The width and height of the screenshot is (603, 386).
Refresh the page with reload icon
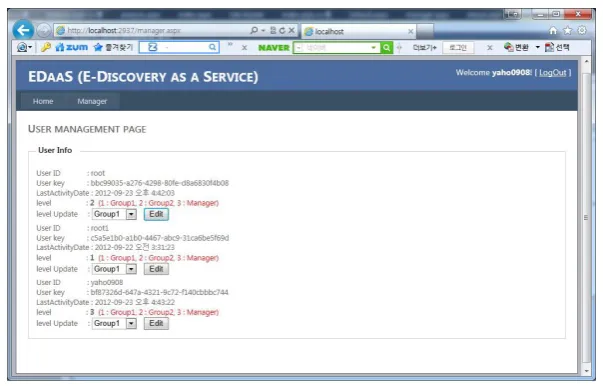(x=282, y=30)
